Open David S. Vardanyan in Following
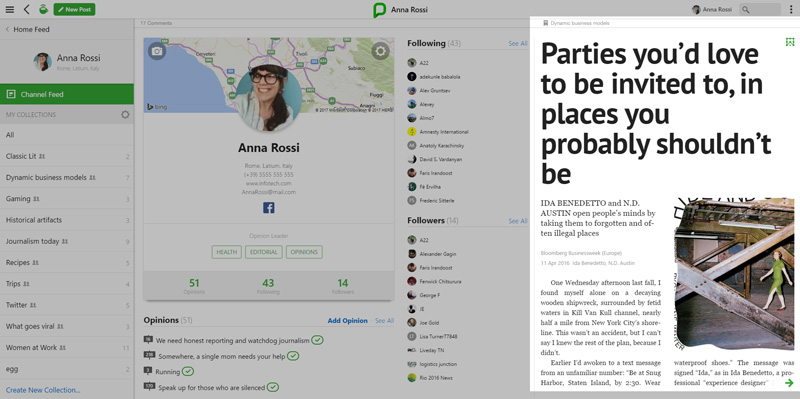The width and height of the screenshot is (800, 399). [x=435, y=159]
